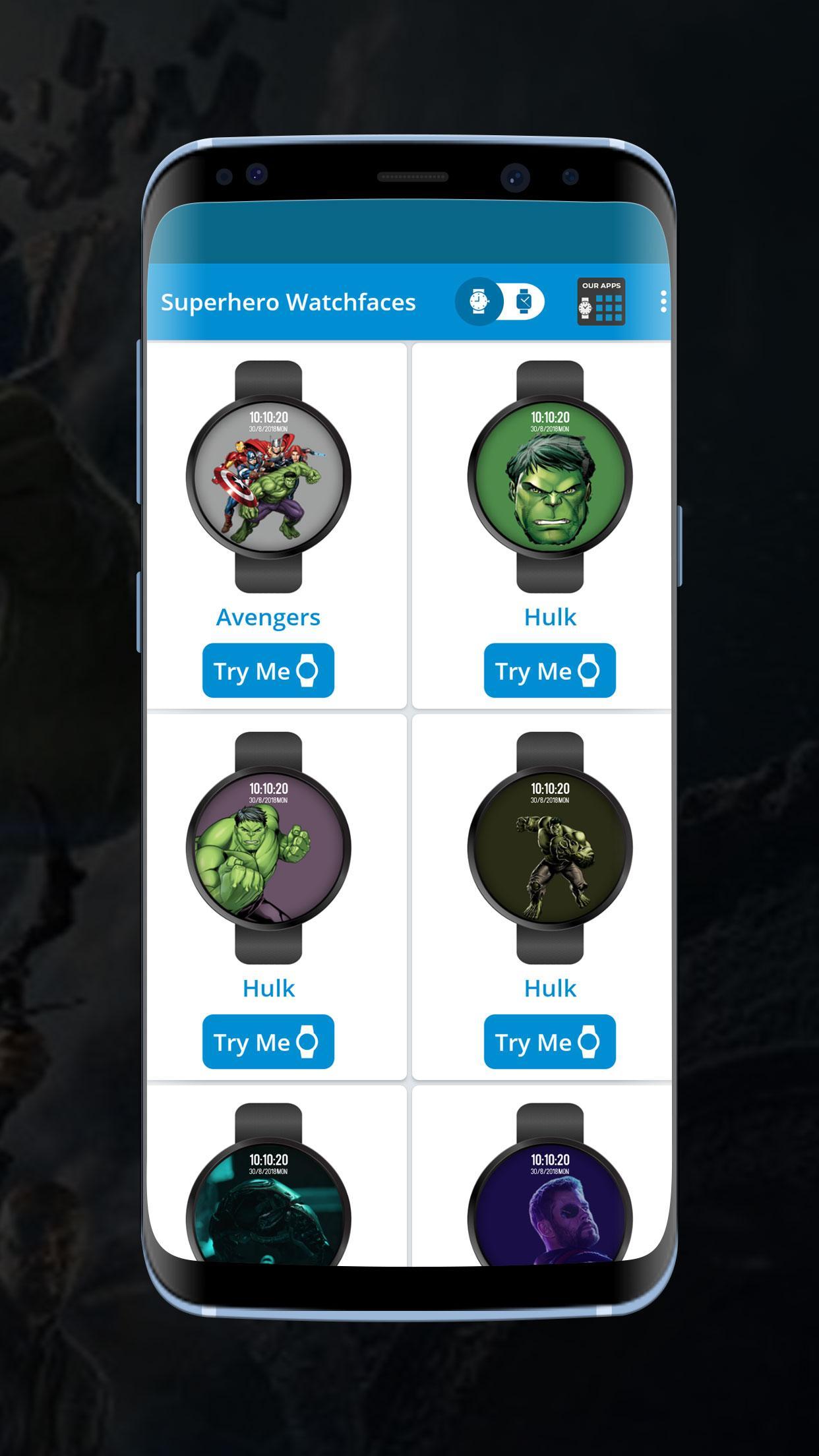
Task: Open the teal dark watchface at the bottom left
Action: [x=268, y=1184]
